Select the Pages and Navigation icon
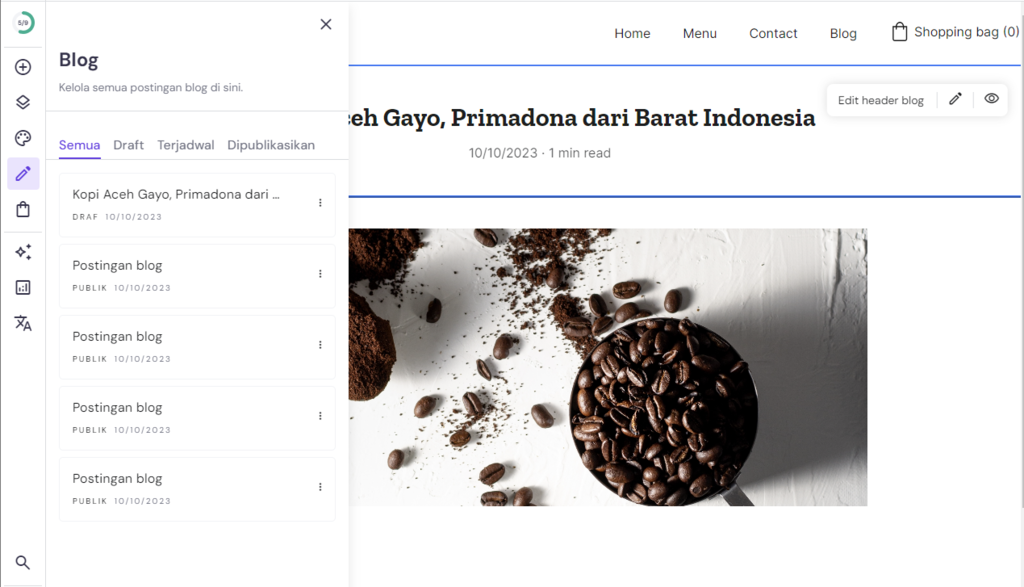Screen dimensions: 1024x587 click(22, 101)
